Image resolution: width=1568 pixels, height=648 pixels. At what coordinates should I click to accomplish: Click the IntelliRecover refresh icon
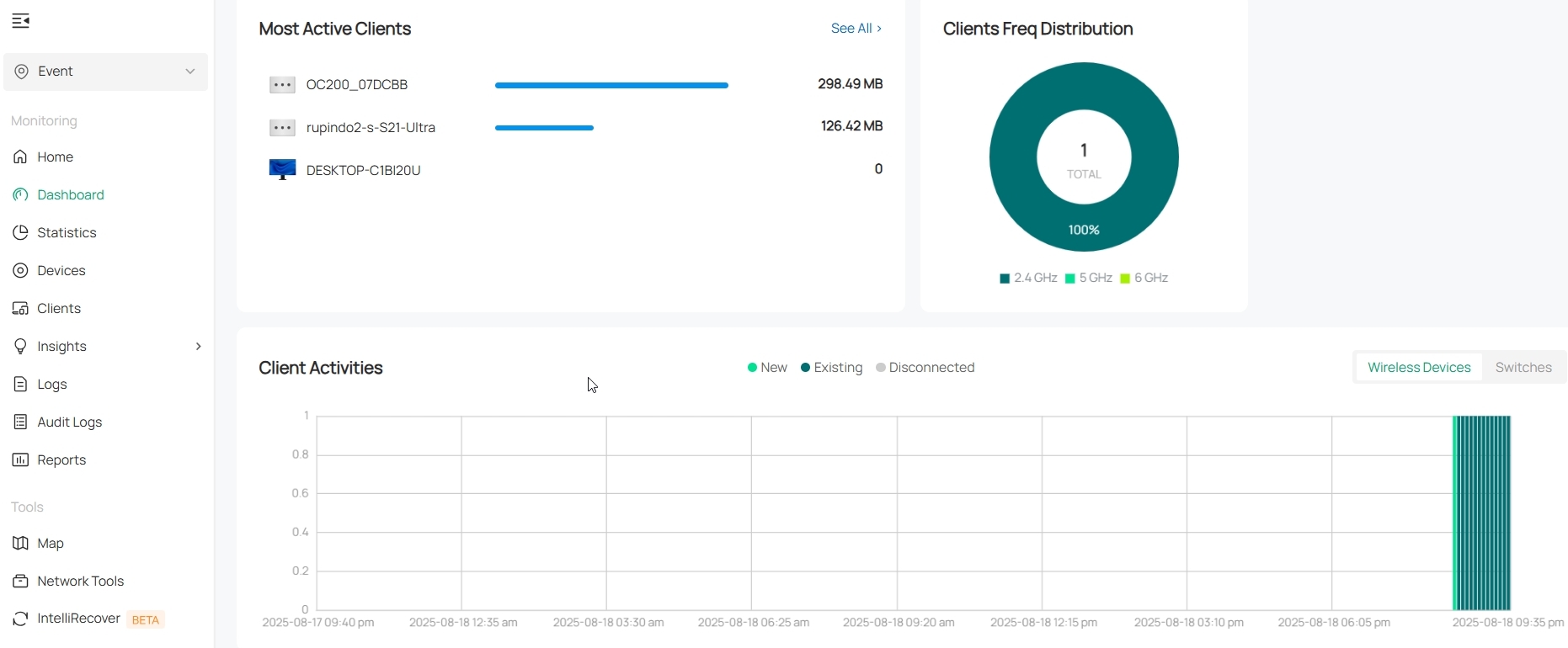click(x=20, y=619)
